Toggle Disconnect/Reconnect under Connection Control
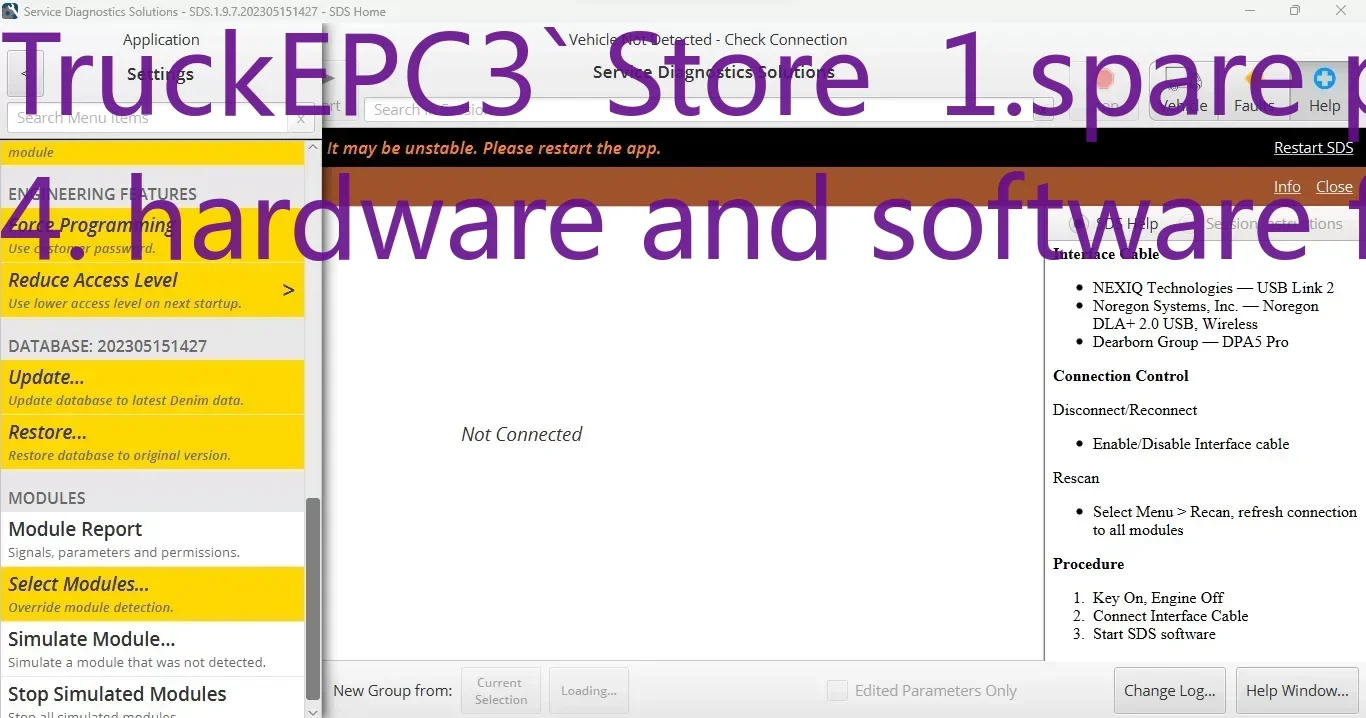The height and width of the screenshot is (718, 1366). [1125, 410]
